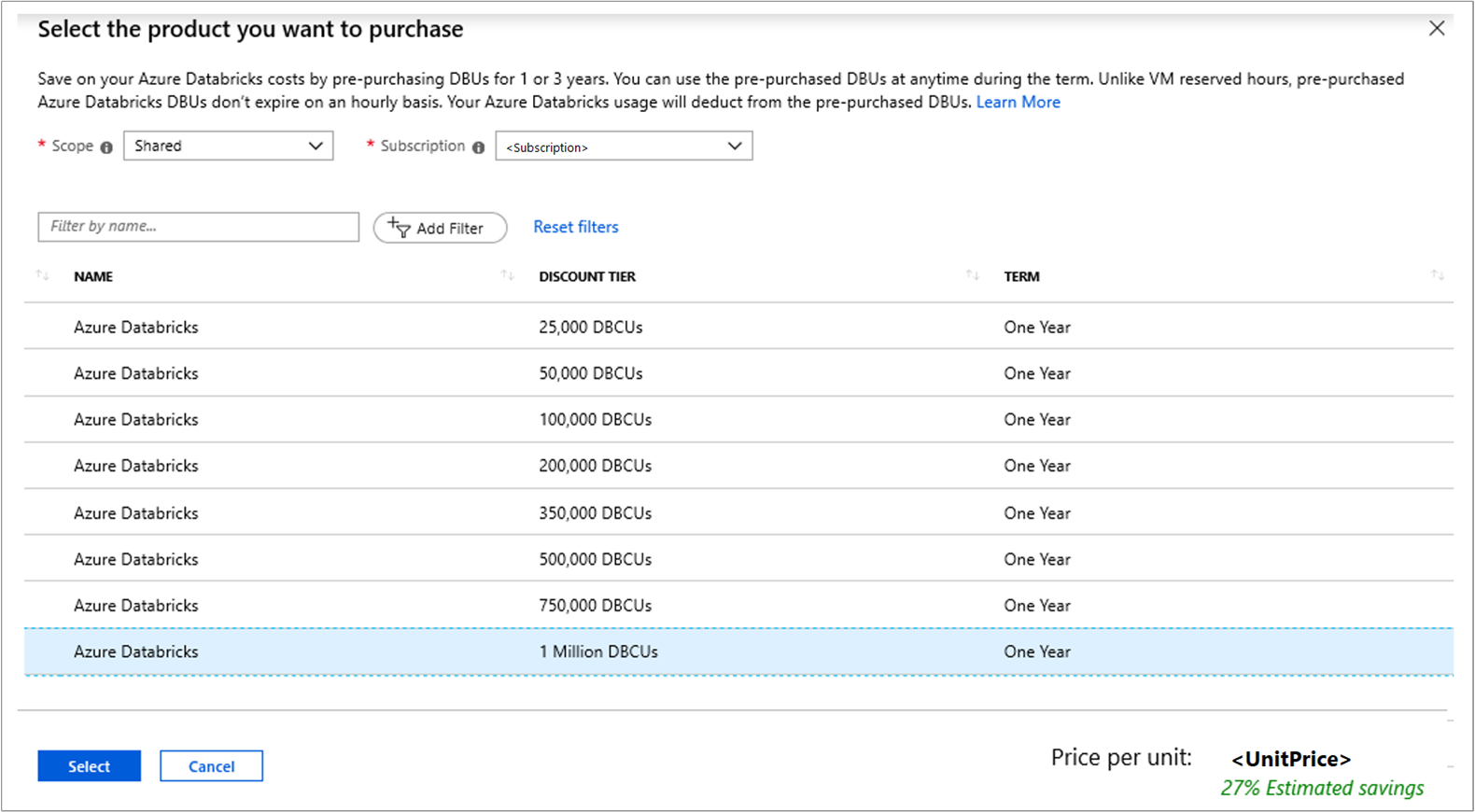
Task: Click sort arrows right of DISCOUNT TIER header
Action: [x=972, y=275]
